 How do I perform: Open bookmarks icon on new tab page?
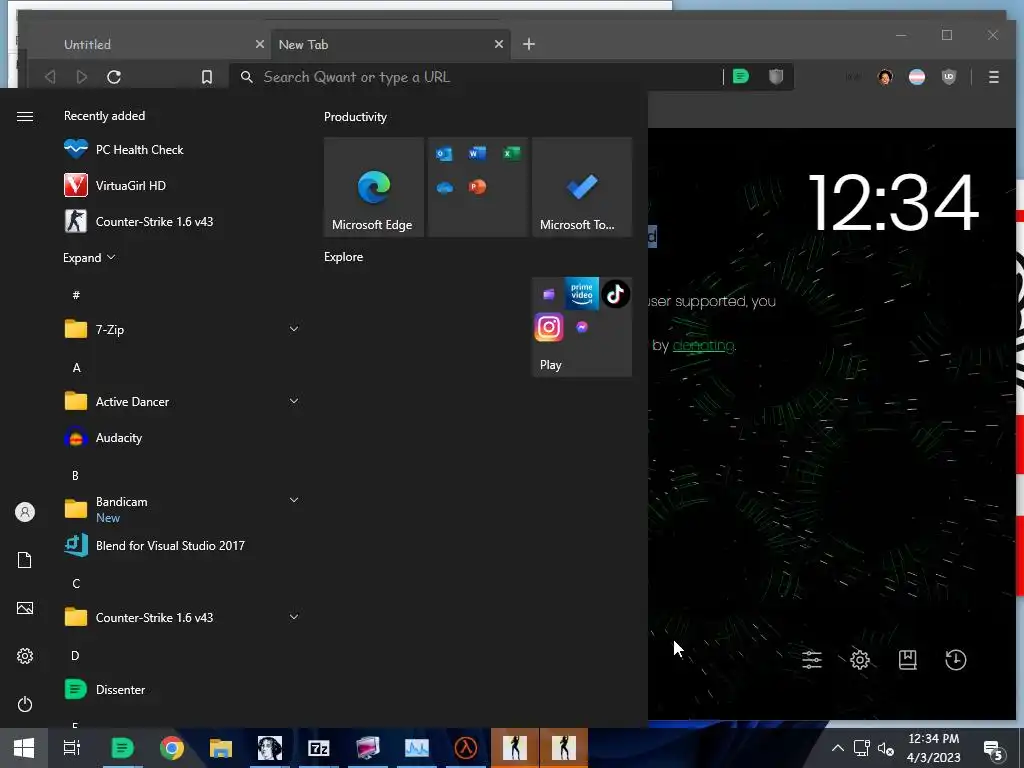(x=908, y=660)
